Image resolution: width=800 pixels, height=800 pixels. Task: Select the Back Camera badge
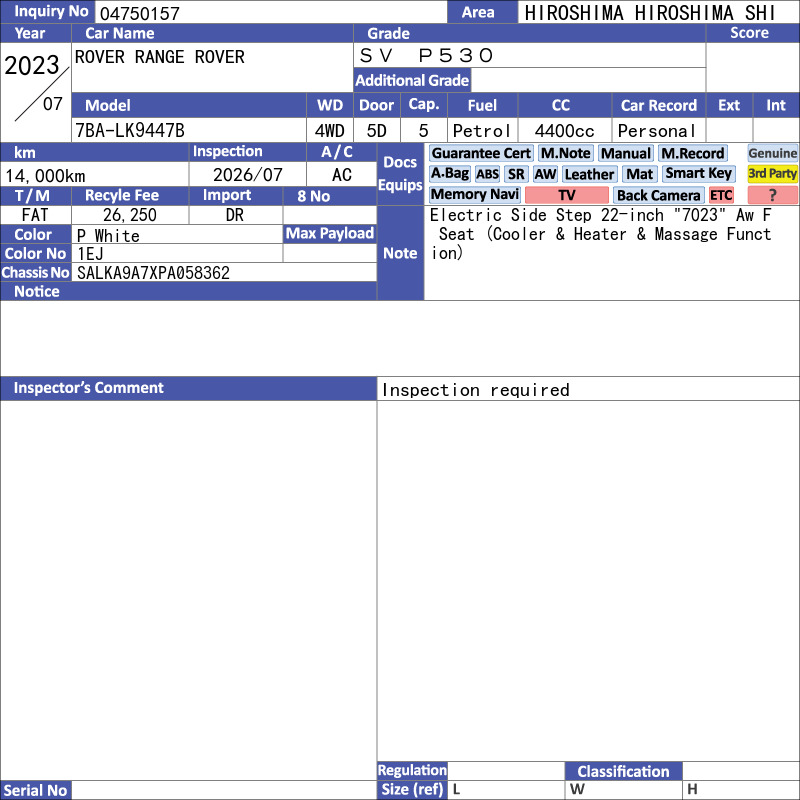click(658, 195)
